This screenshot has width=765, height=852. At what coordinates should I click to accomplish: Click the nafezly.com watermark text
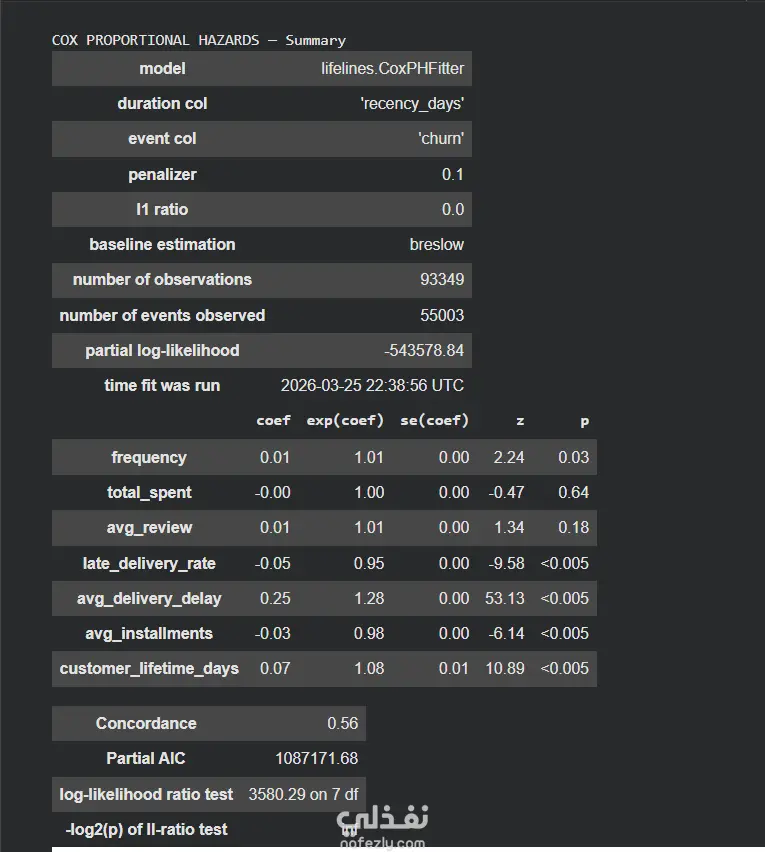coord(382,843)
